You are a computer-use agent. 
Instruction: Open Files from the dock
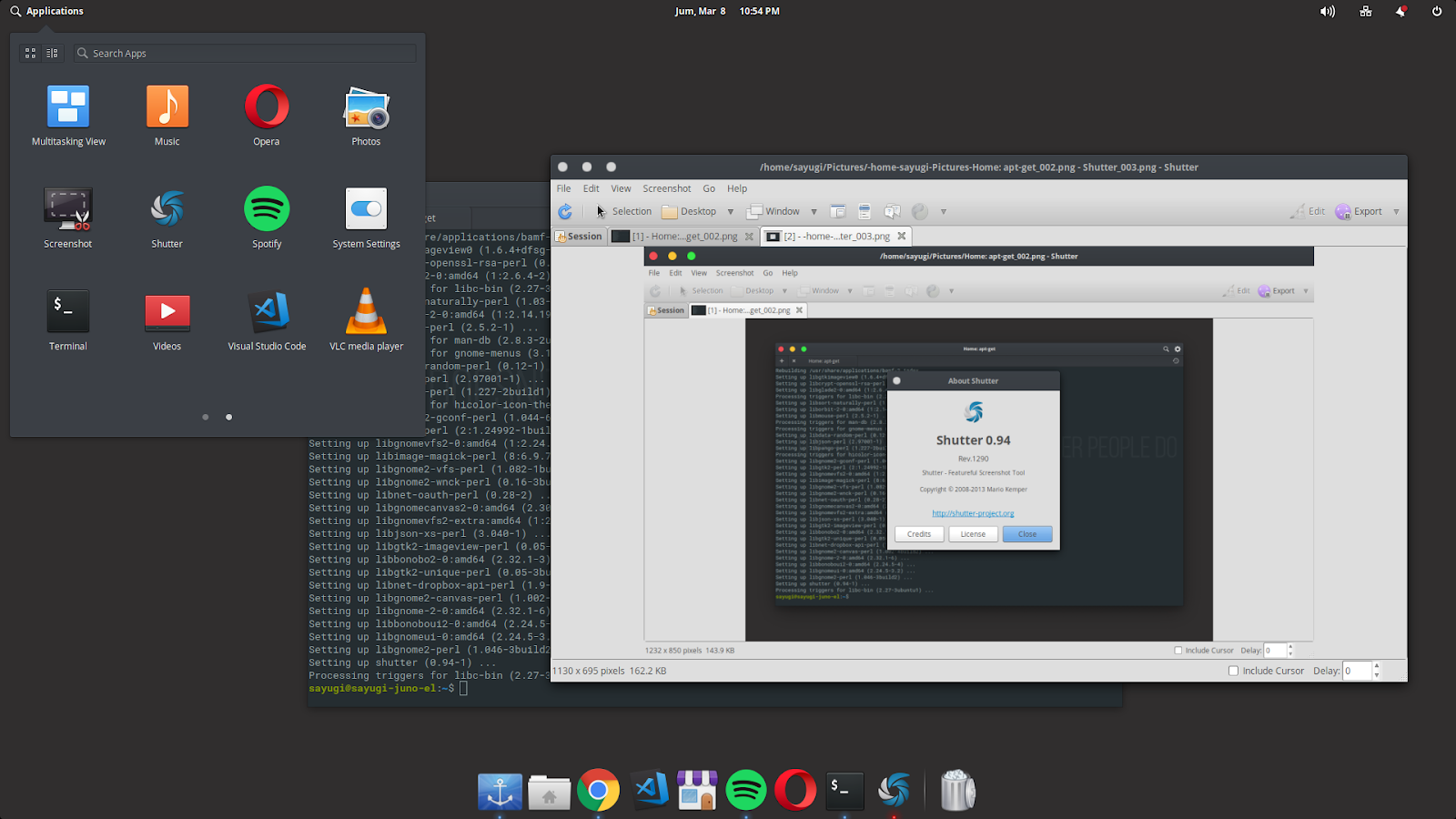[549, 791]
